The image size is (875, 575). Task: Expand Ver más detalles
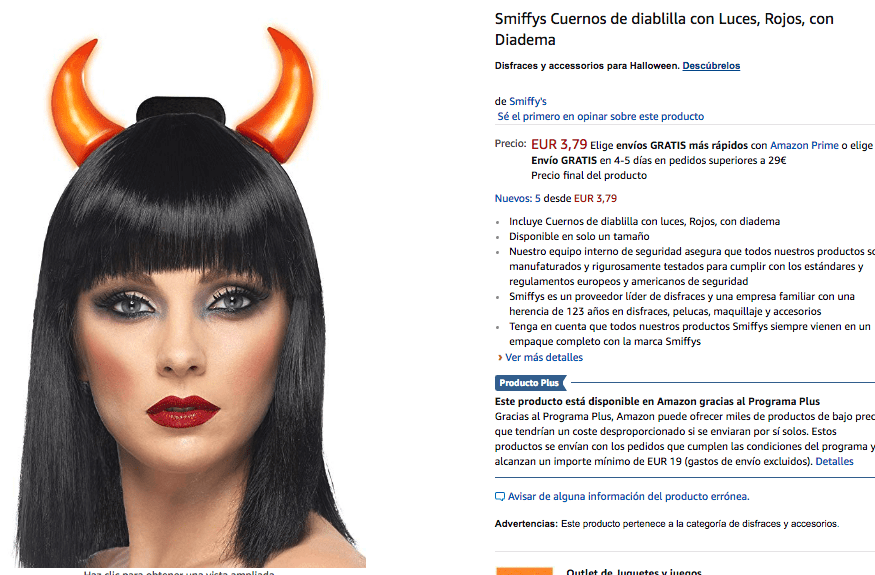(544, 357)
